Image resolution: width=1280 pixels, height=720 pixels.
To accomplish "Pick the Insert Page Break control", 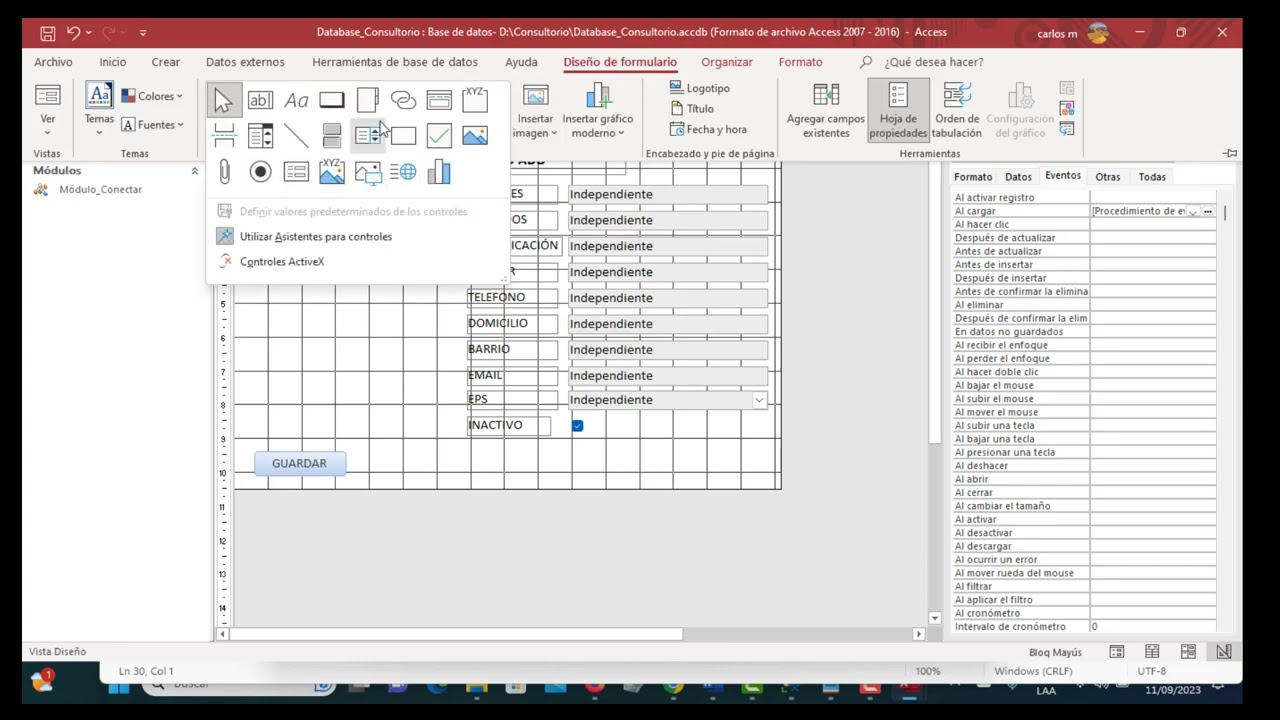I will pyautogui.click(x=224, y=136).
